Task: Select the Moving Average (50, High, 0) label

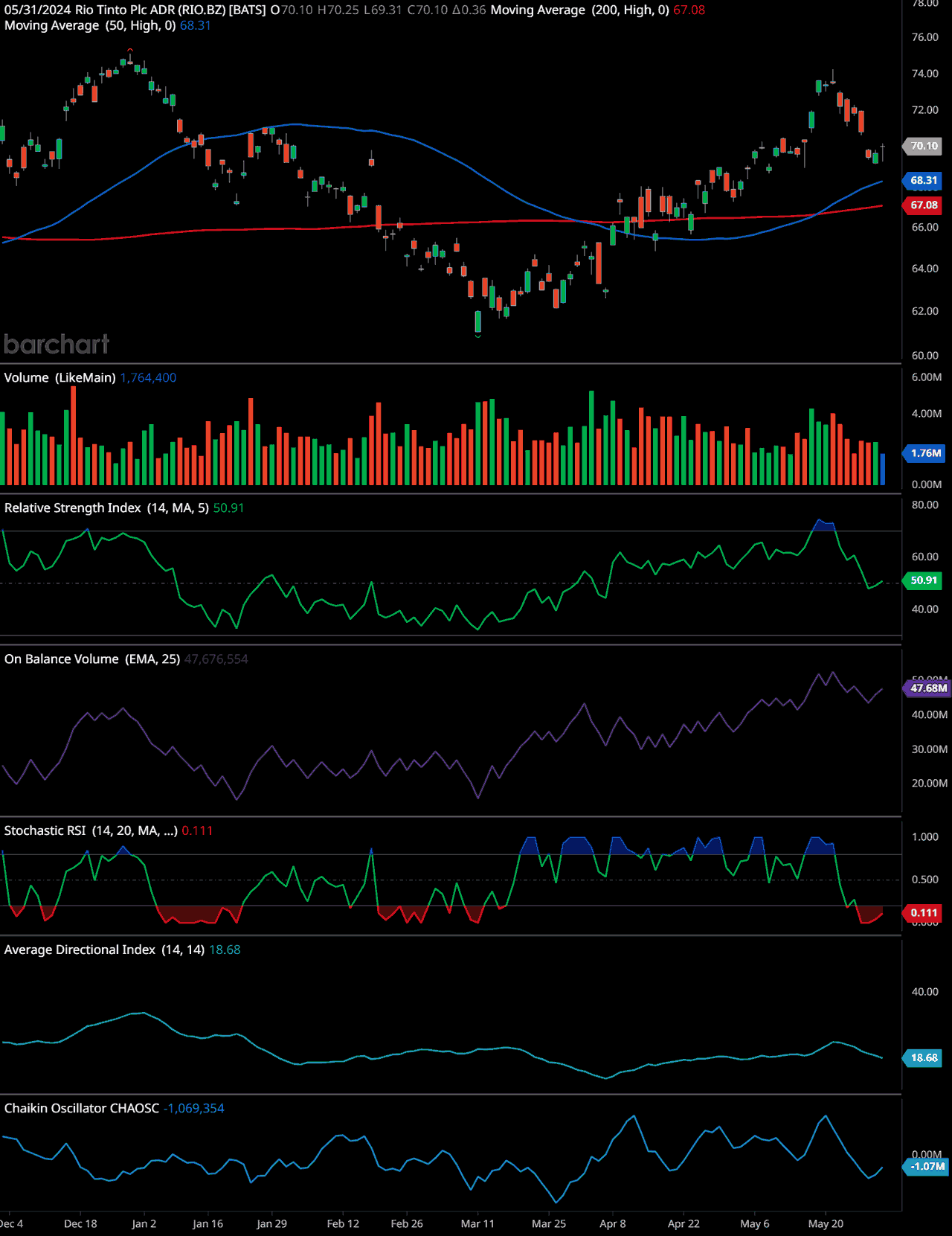Action: [x=90, y=25]
